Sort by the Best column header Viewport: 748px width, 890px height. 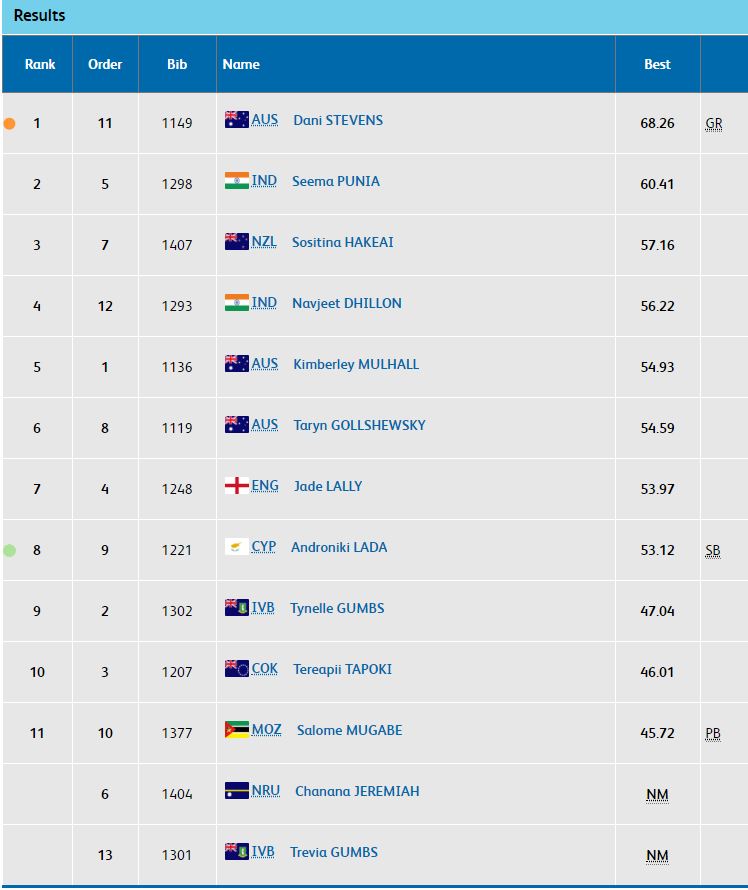coord(657,64)
